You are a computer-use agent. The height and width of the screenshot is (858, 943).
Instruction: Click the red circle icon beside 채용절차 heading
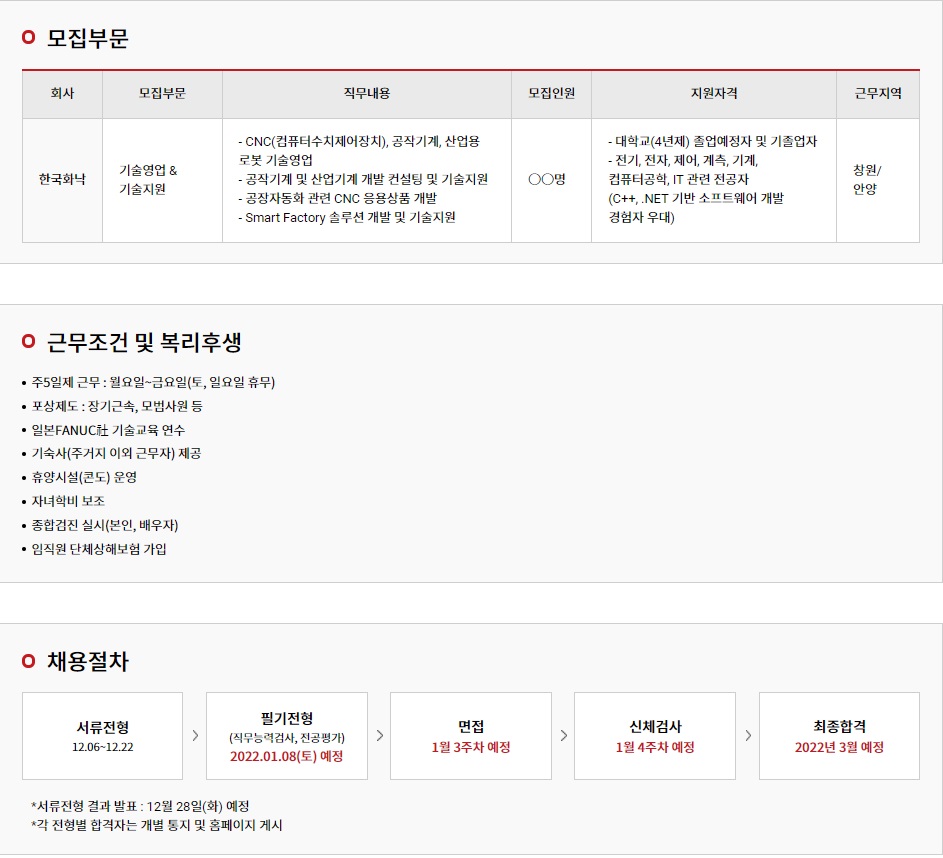tap(28, 661)
